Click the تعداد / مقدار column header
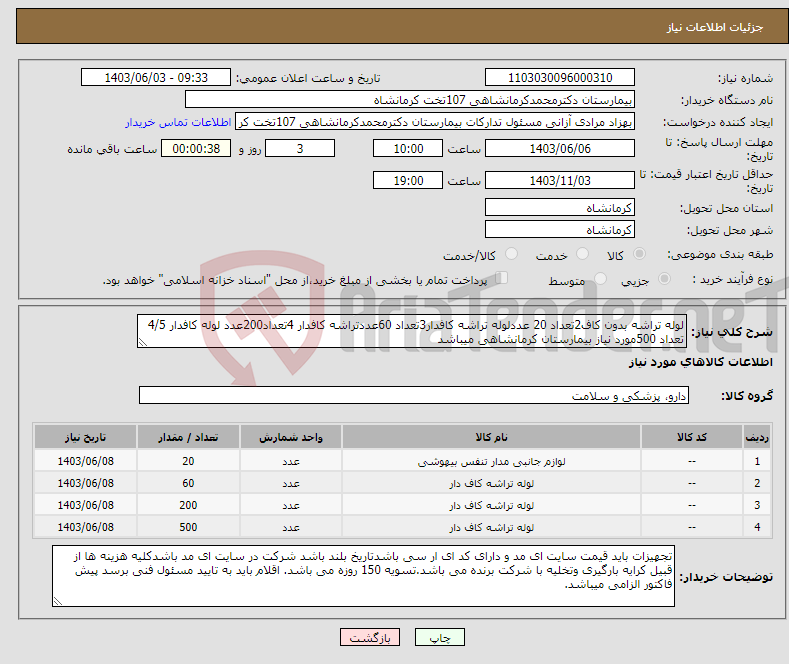Viewport: 789px width, 664px height. click(x=188, y=437)
